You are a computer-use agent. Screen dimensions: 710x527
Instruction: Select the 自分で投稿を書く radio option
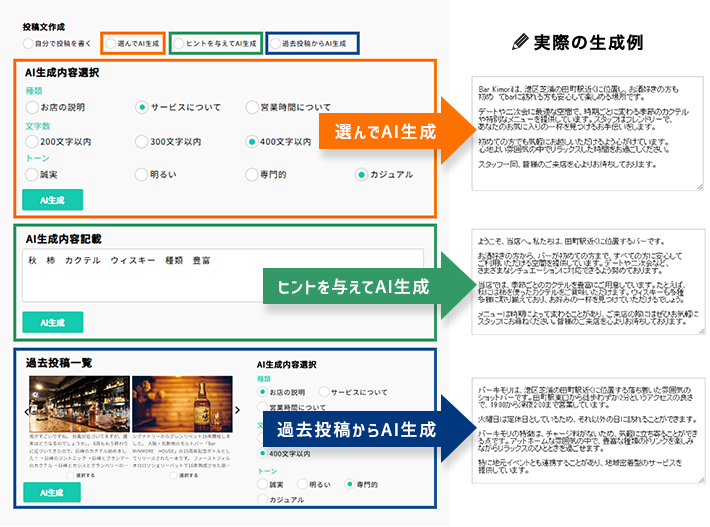point(28,43)
